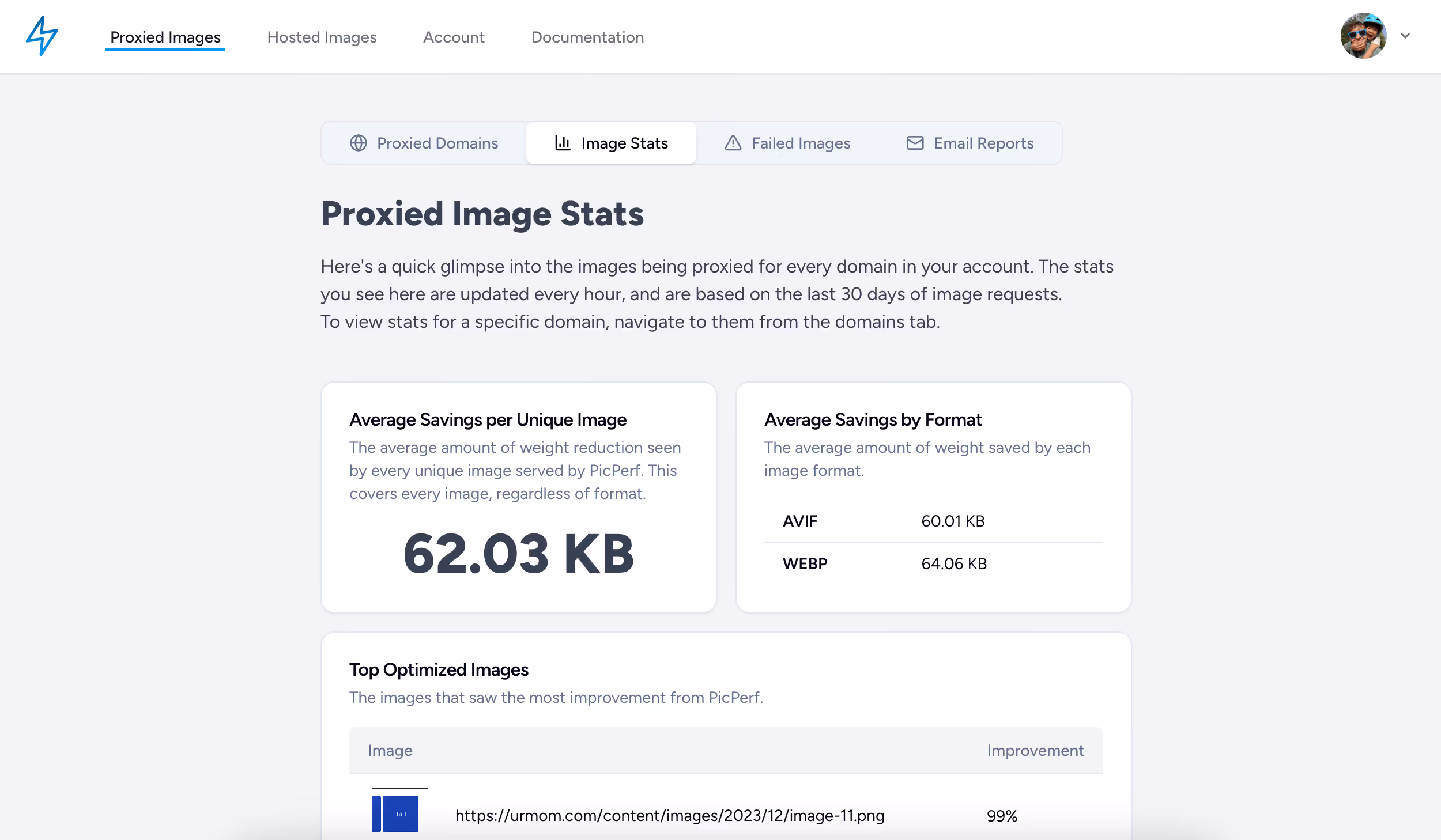The image size is (1441, 840).
Task: Click the bar chart icon on Image Stats
Action: pyautogui.click(x=561, y=143)
